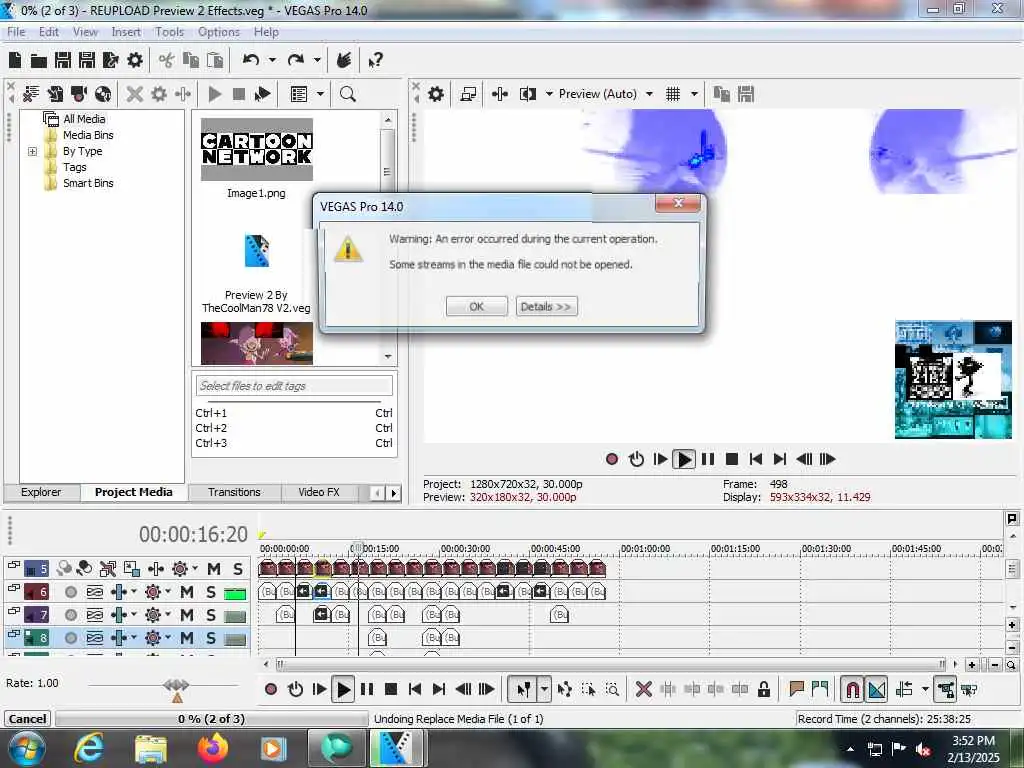
Task: Mute track 7 with M button
Action: click(x=187, y=615)
